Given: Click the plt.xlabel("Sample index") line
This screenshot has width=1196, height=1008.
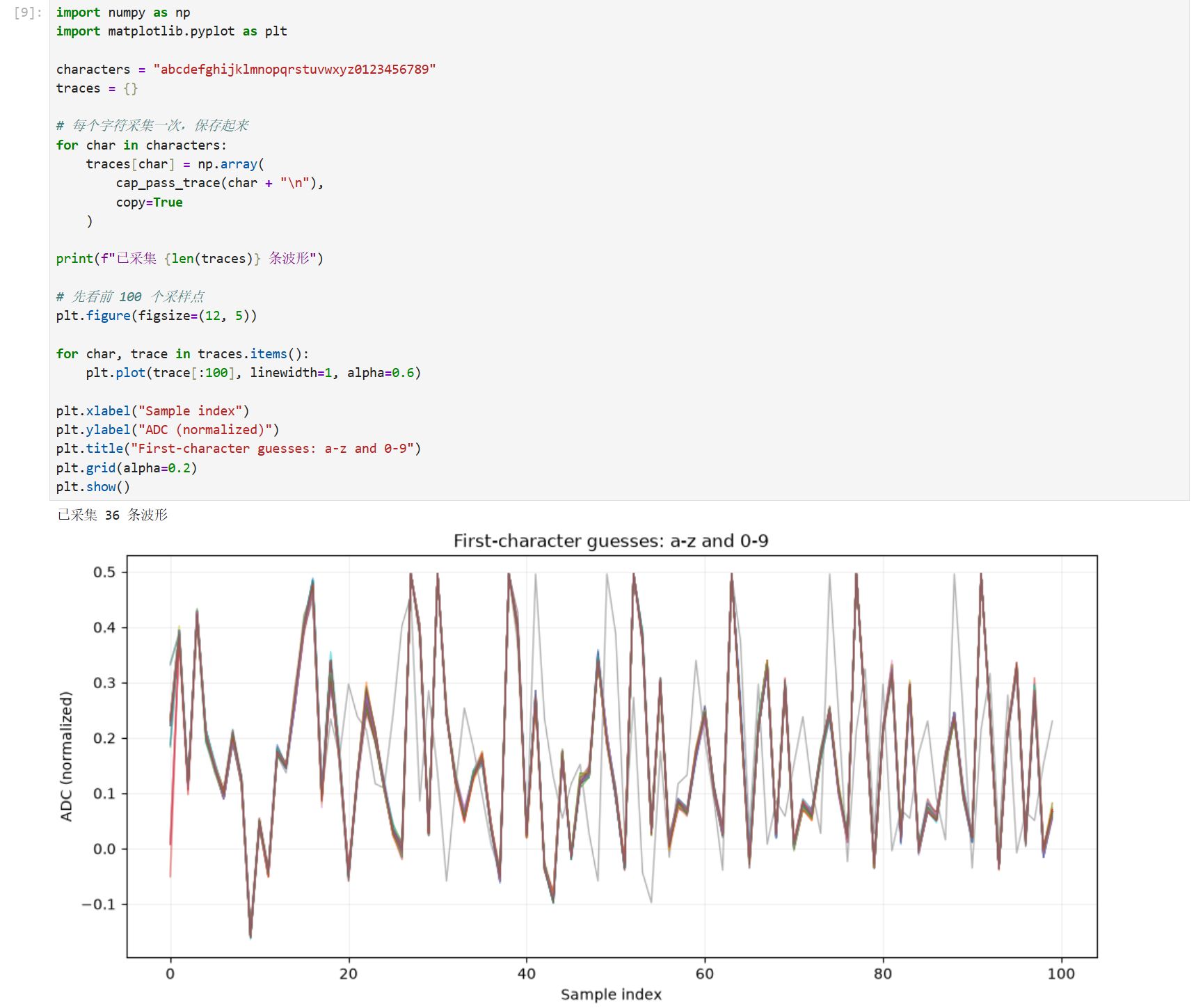Looking at the screenshot, I should coord(152,411).
